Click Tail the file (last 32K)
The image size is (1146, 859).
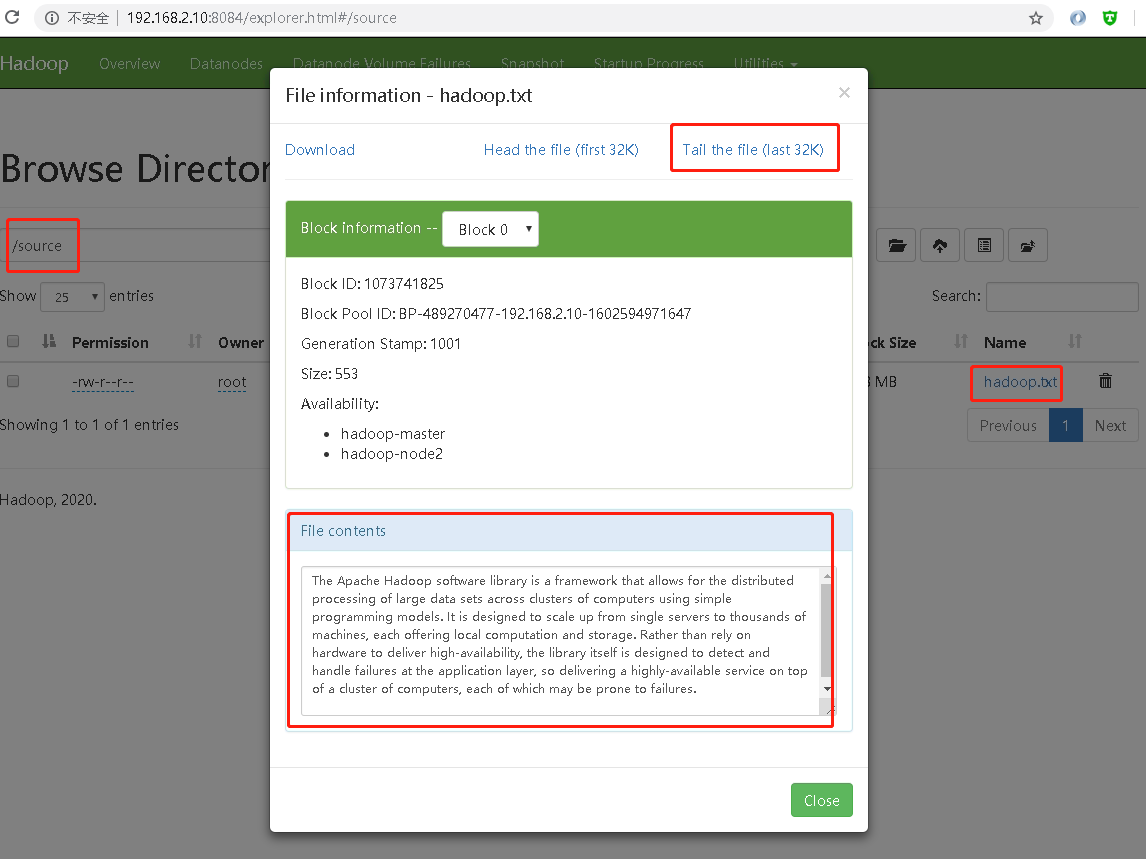click(753, 150)
